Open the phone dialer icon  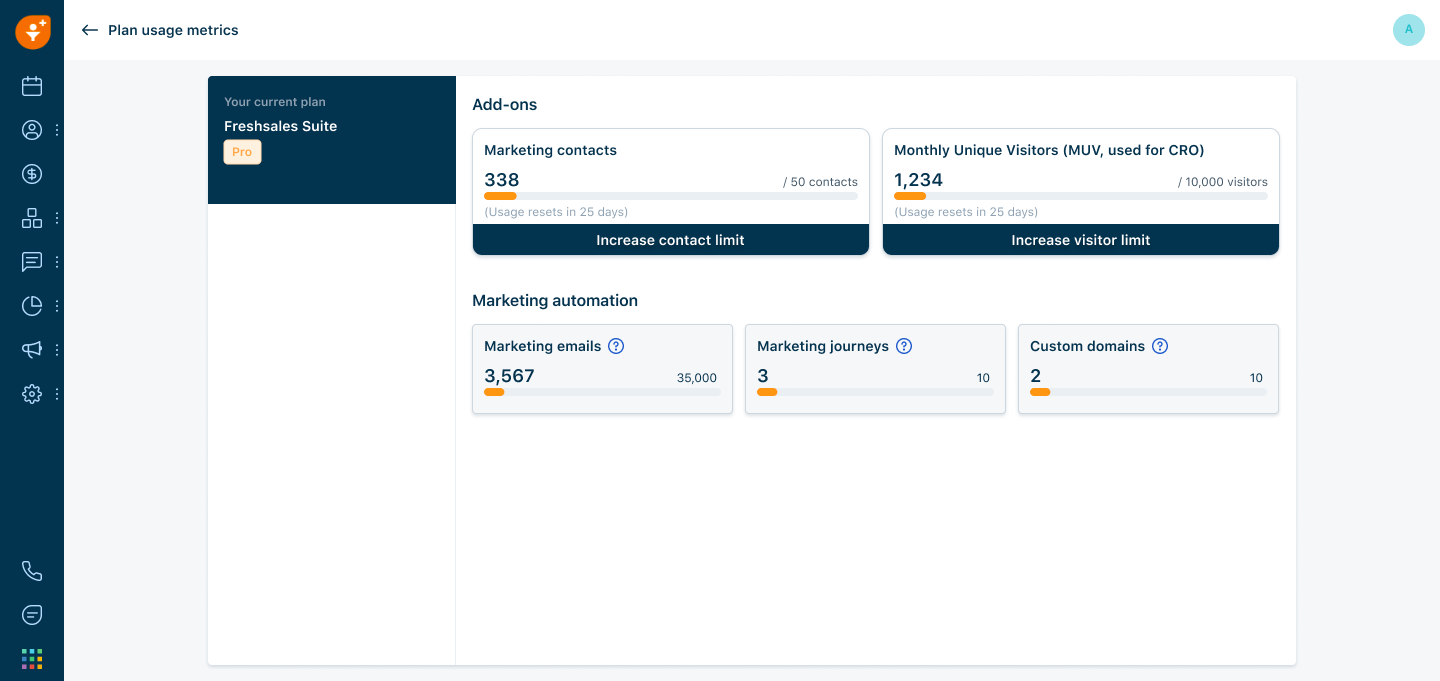[x=32, y=571]
